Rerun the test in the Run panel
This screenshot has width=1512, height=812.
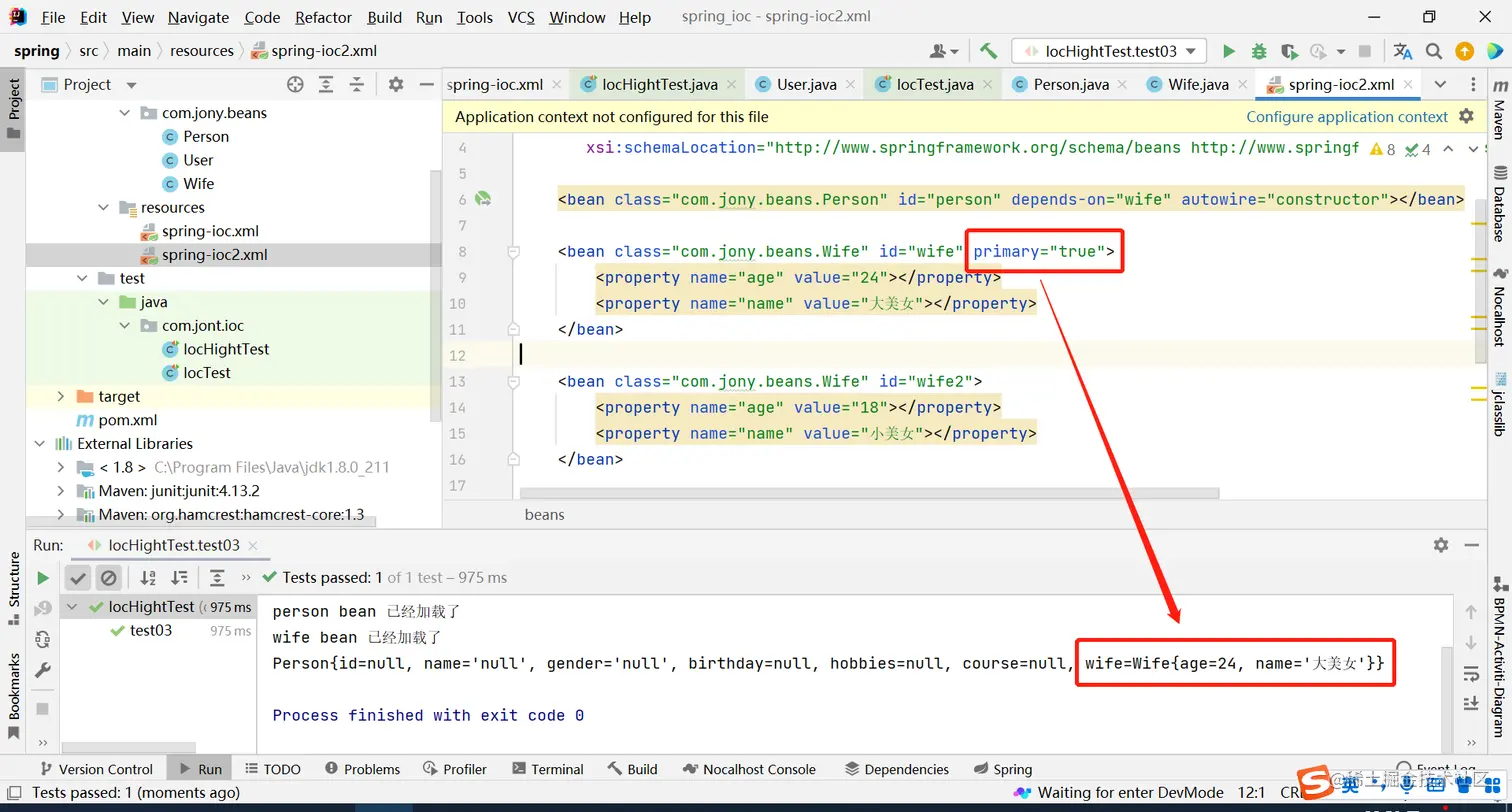pos(43,578)
